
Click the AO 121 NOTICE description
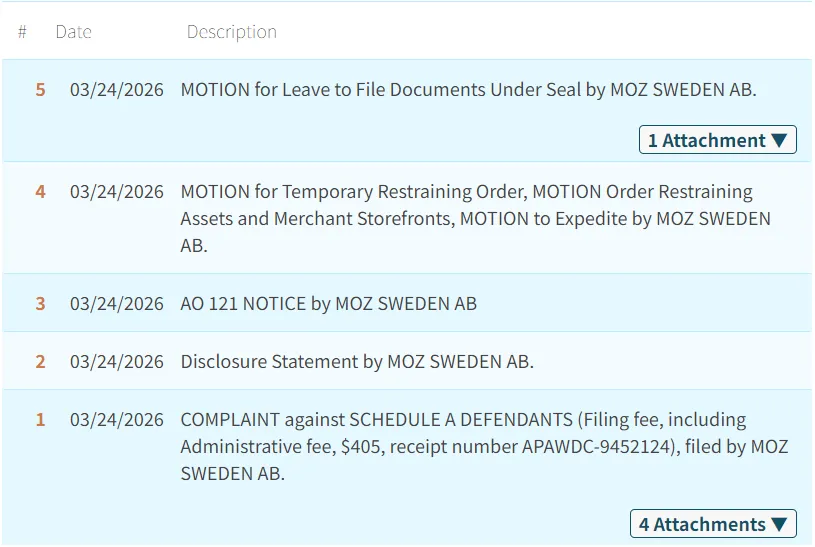coord(328,303)
